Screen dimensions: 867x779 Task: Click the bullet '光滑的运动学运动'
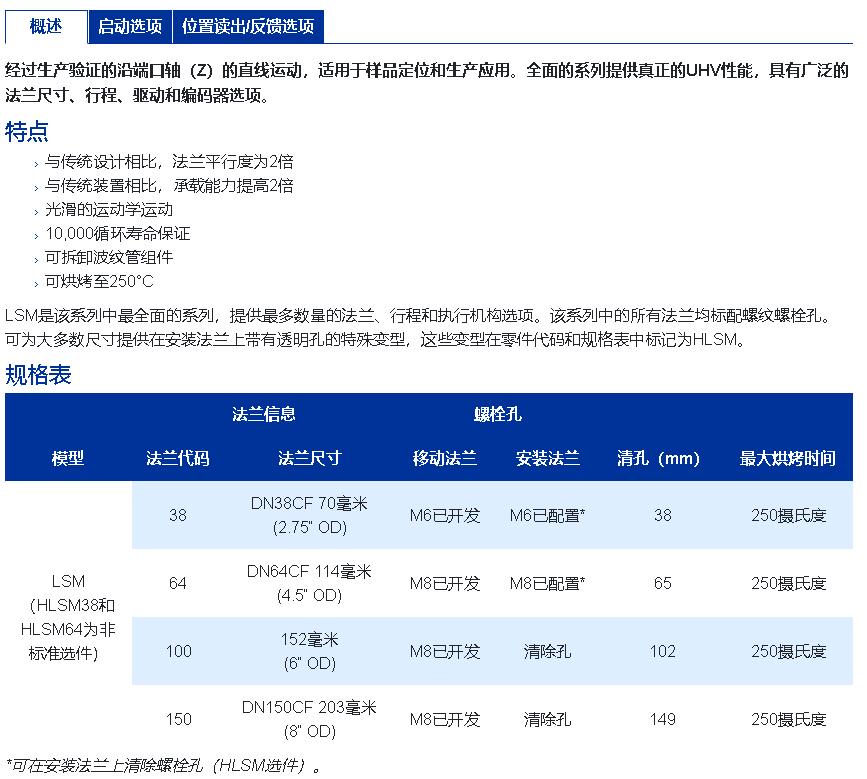109,210
